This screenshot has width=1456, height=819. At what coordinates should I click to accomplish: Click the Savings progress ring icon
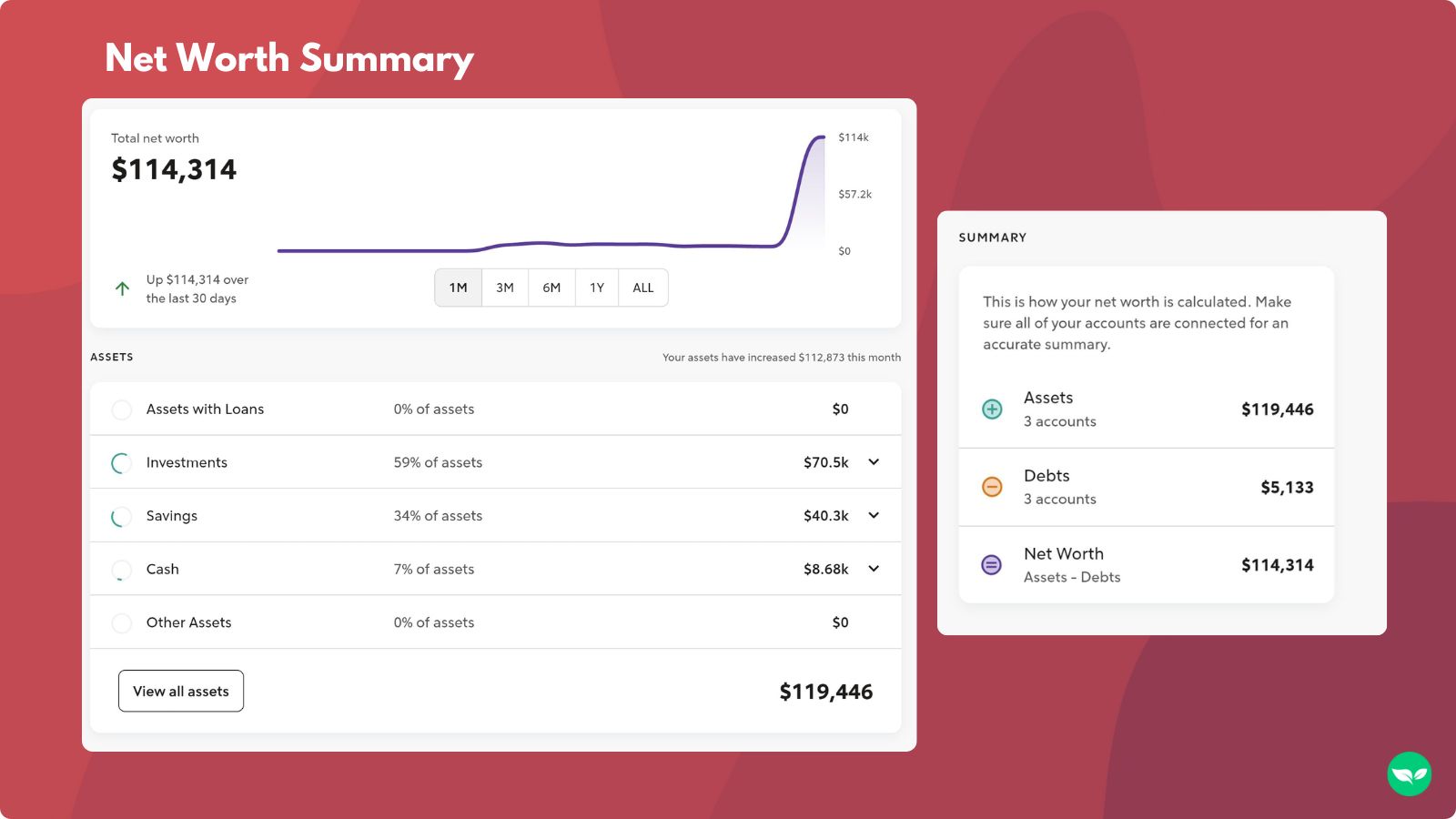tap(121, 515)
